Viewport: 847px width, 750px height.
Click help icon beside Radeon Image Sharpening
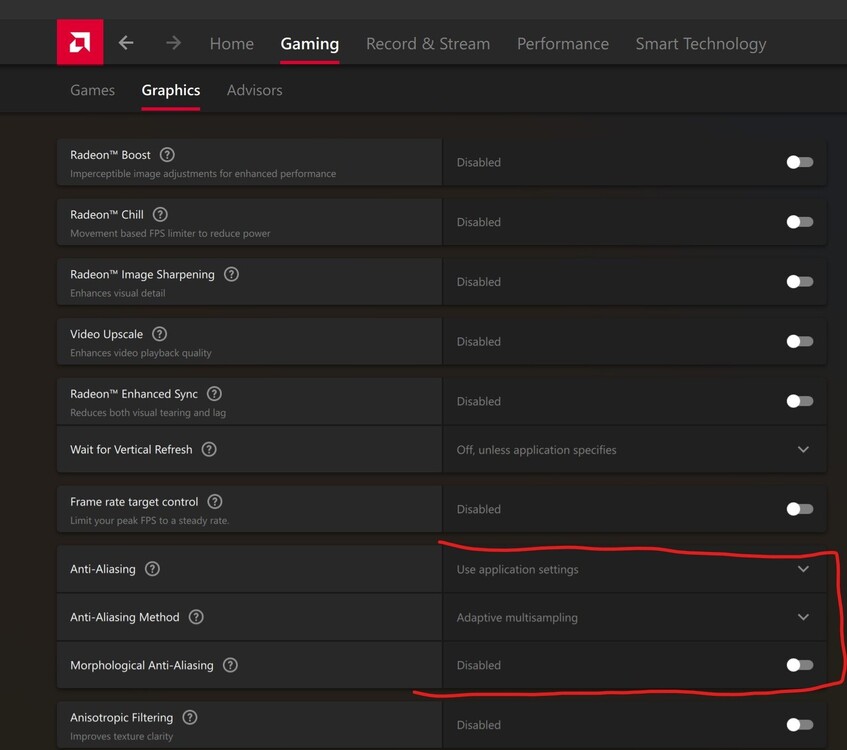point(231,274)
